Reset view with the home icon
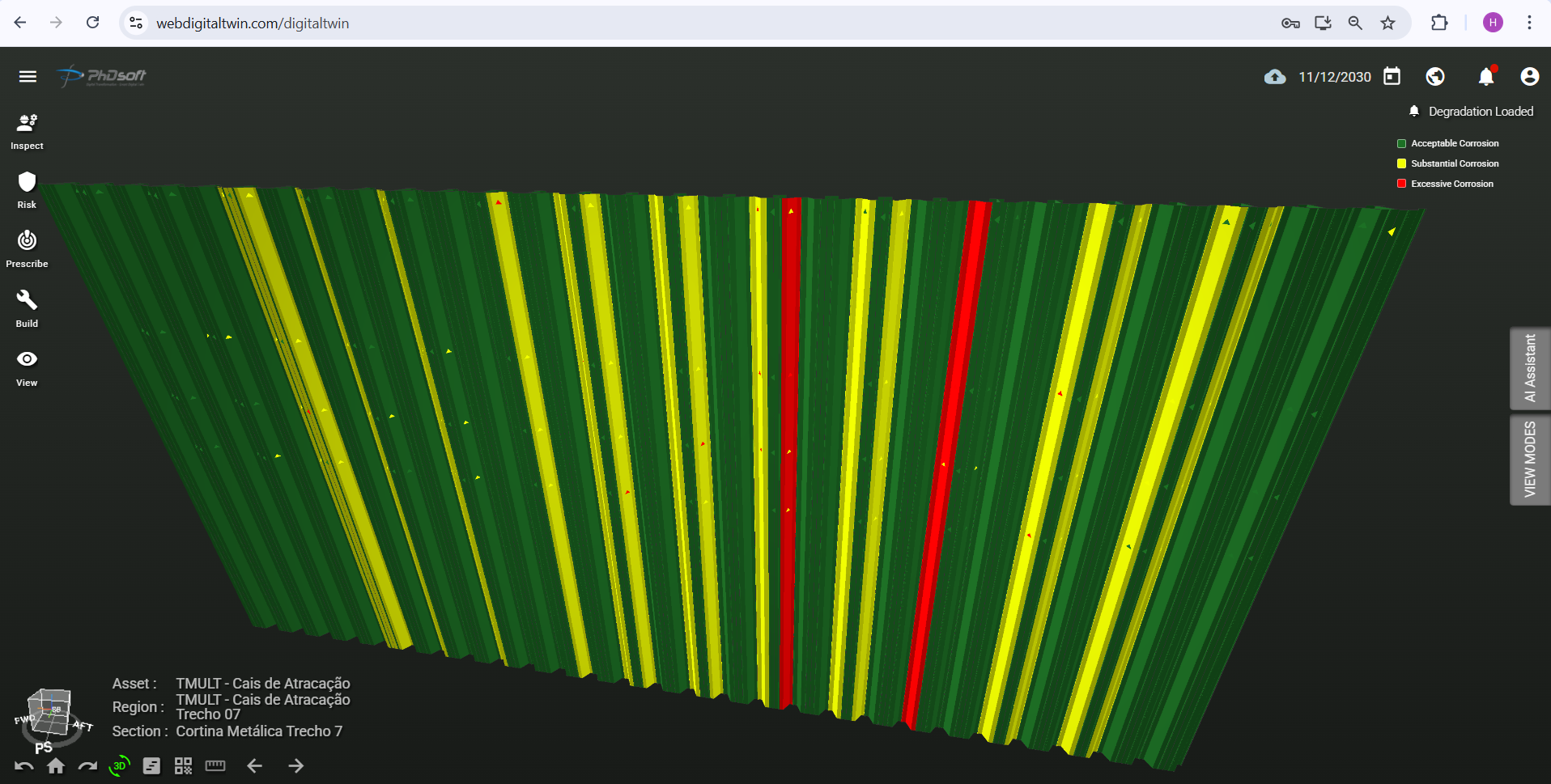The width and height of the screenshot is (1551, 784). tap(56, 765)
